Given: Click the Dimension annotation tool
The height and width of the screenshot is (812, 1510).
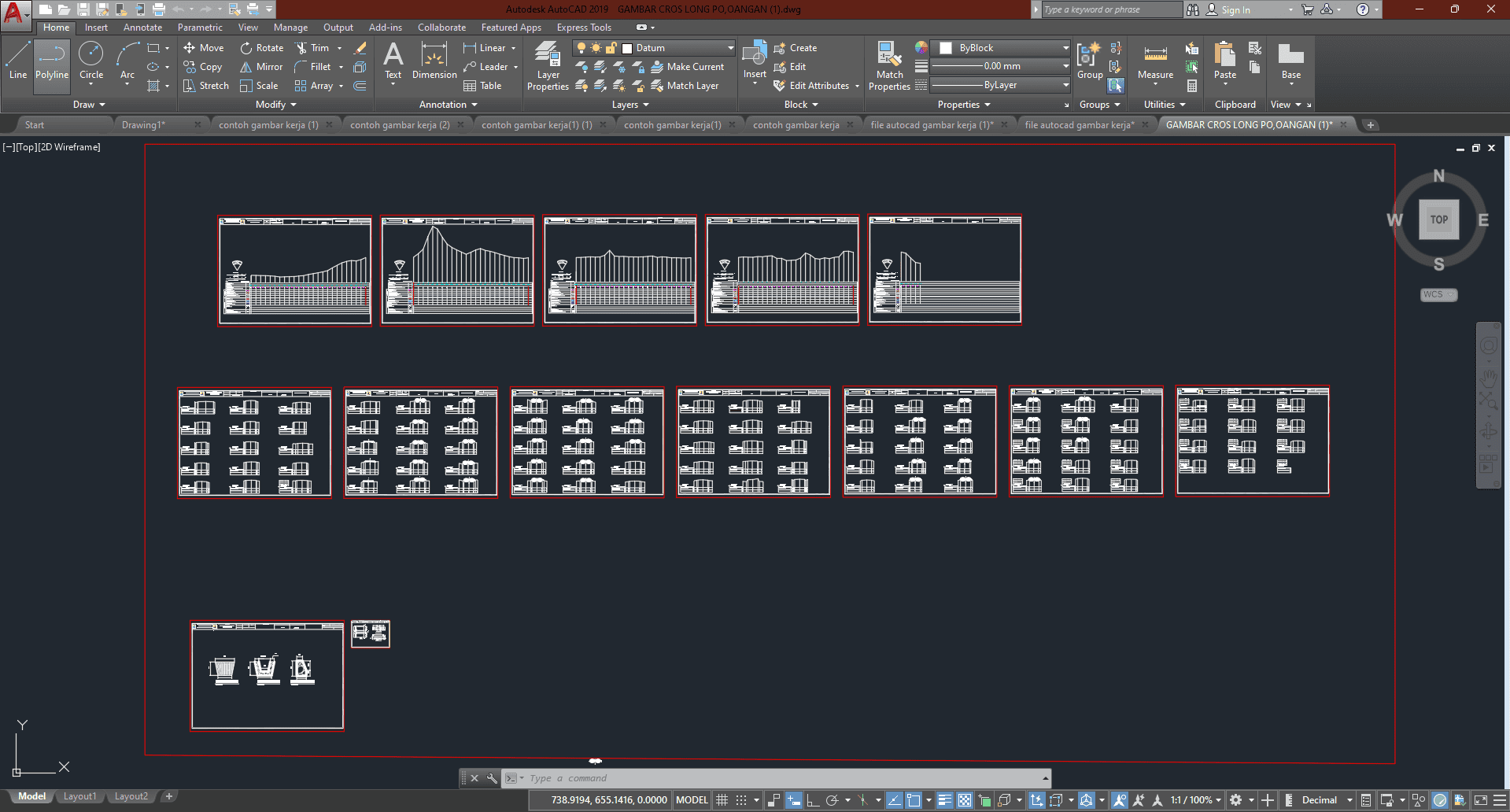Looking at the screenshot, I should point(434,61).
